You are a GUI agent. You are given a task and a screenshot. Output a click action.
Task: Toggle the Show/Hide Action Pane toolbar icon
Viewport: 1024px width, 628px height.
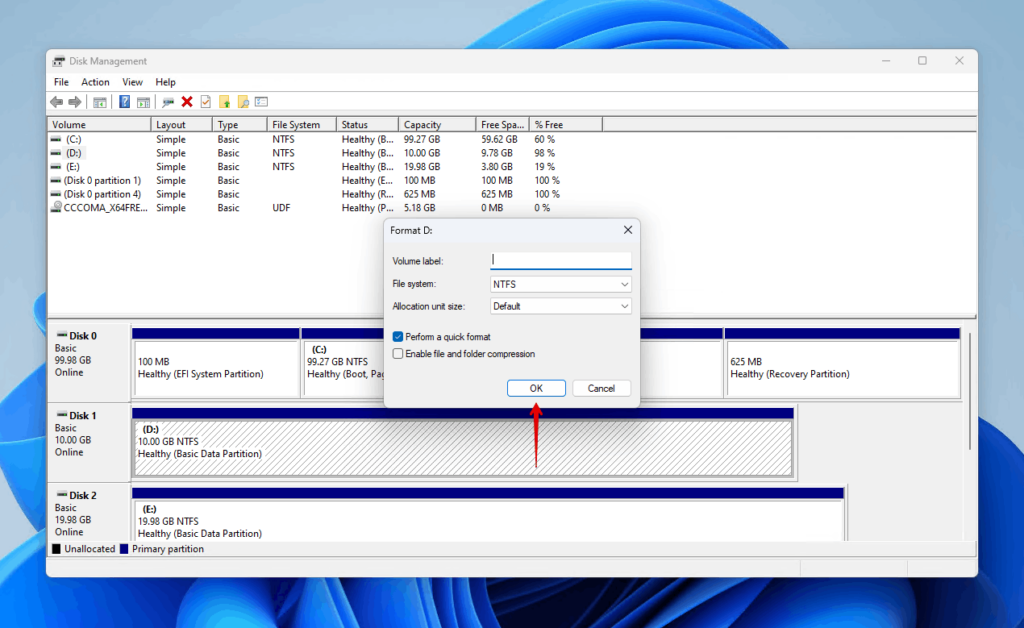click(x=145, y=101)
